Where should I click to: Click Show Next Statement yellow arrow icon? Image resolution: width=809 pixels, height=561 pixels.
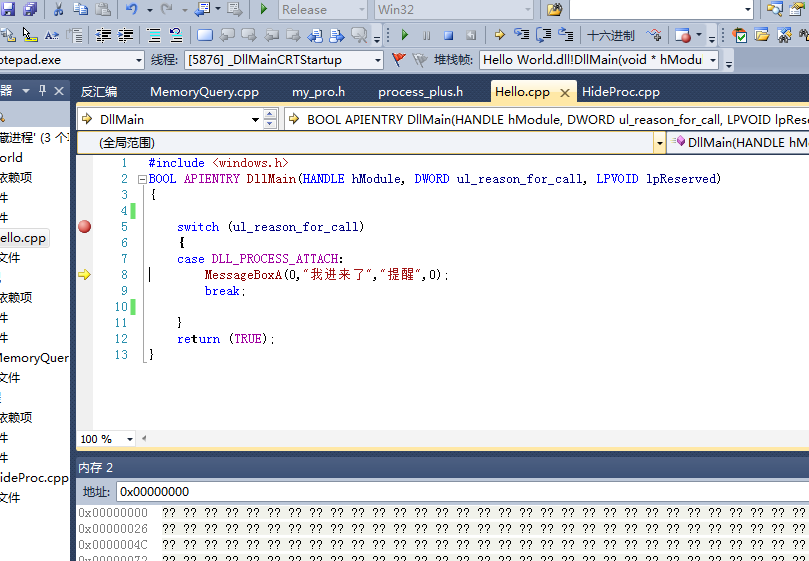pos(499,35)
